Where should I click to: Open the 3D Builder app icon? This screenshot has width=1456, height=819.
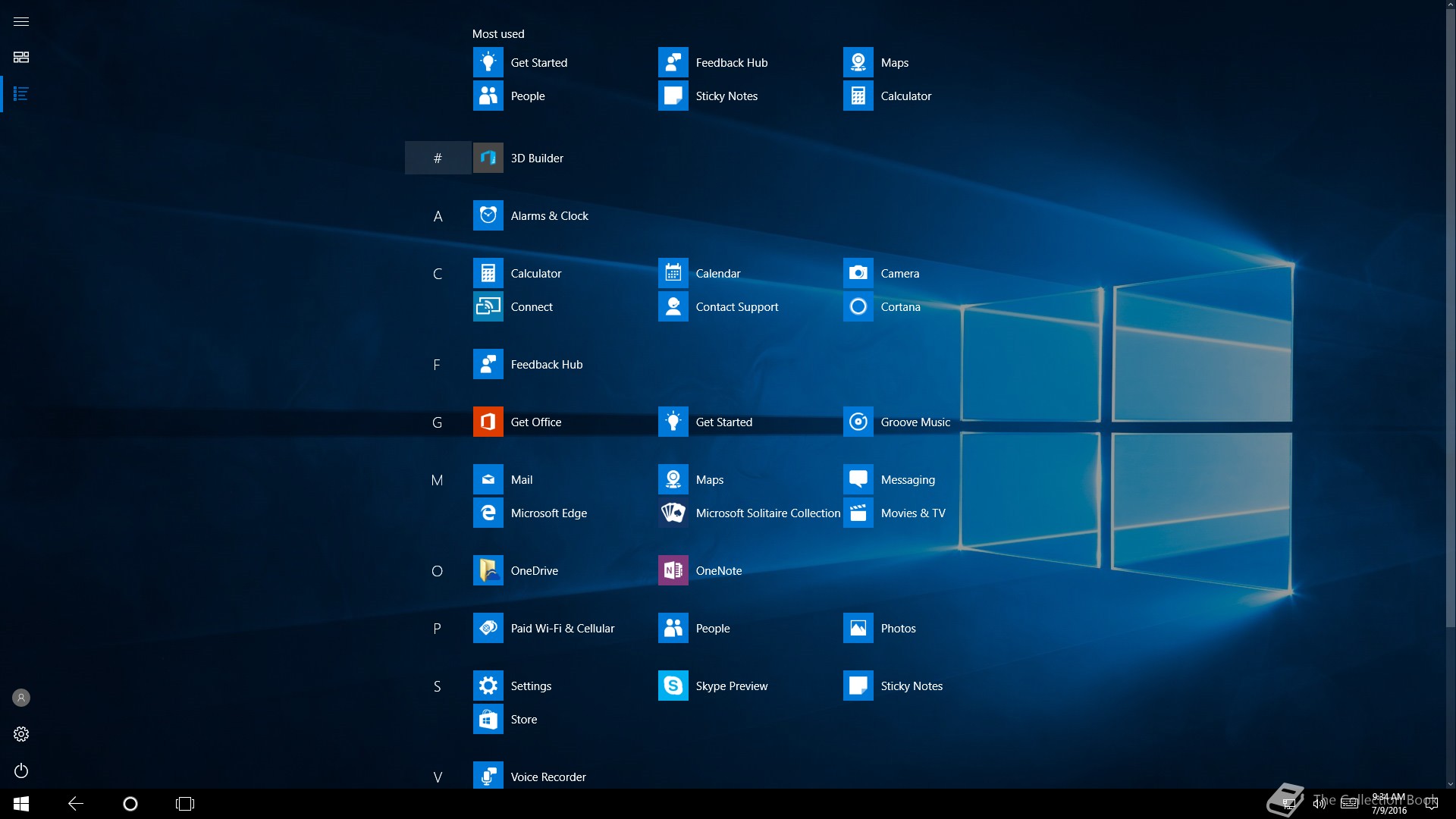click(x=488, y=158)
